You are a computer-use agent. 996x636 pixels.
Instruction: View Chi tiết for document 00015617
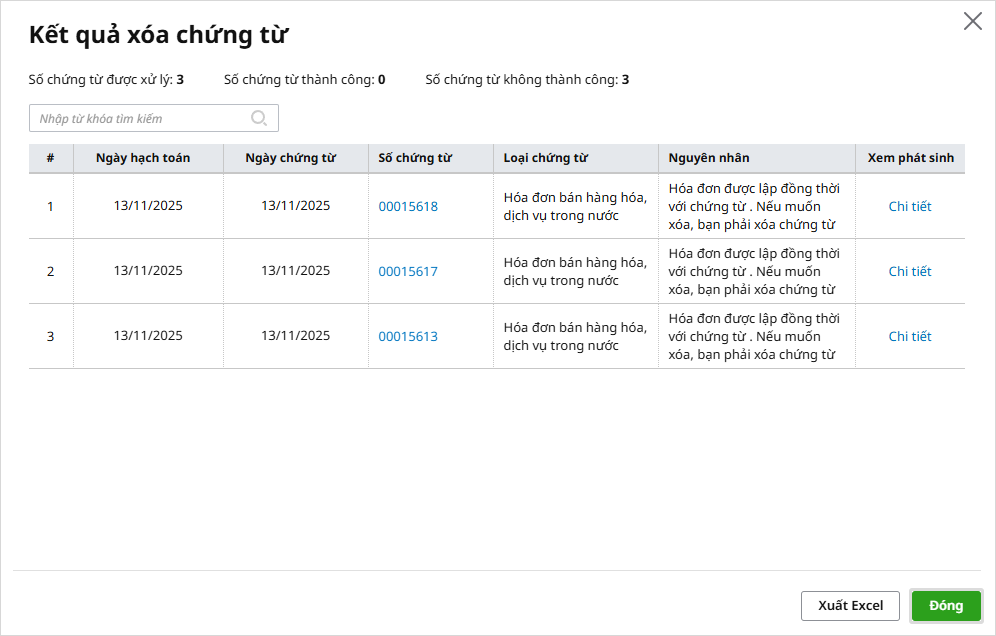click(909, 272)
